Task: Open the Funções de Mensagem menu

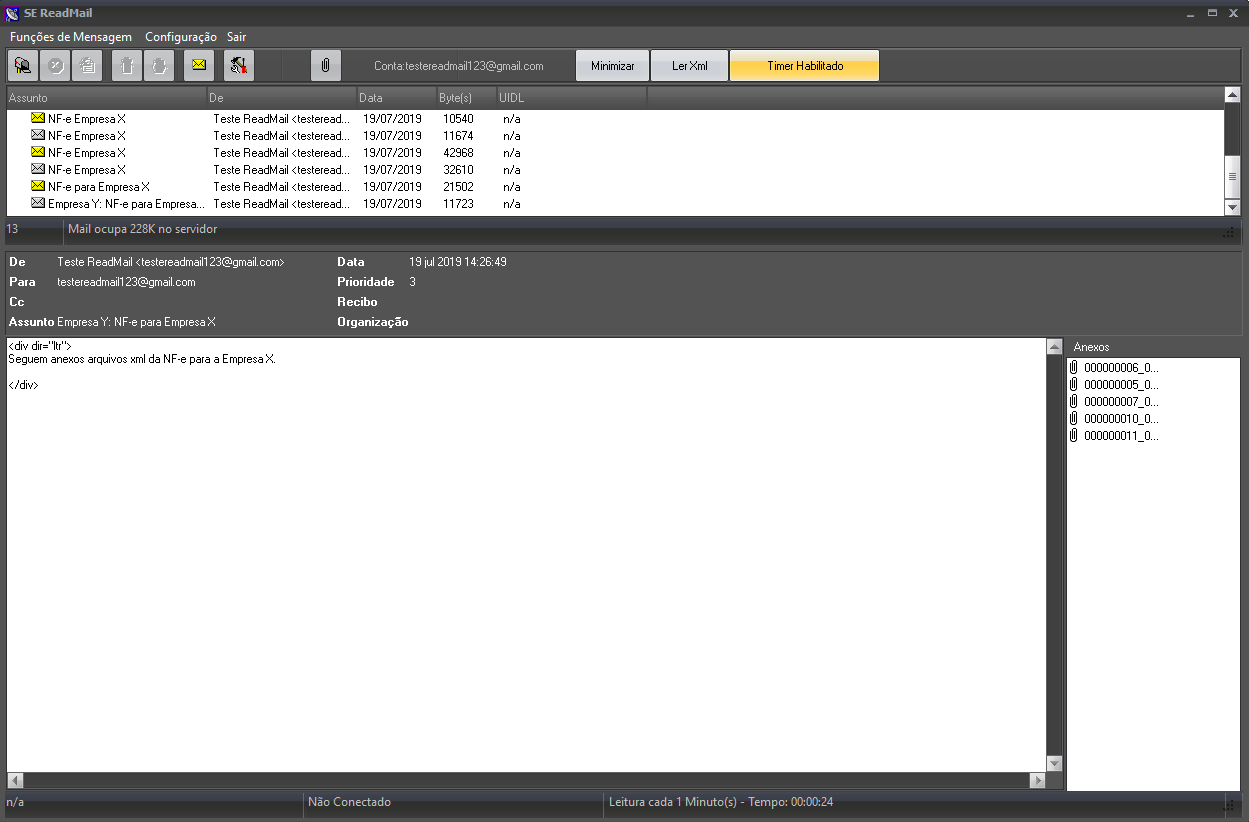Action: 71,37
